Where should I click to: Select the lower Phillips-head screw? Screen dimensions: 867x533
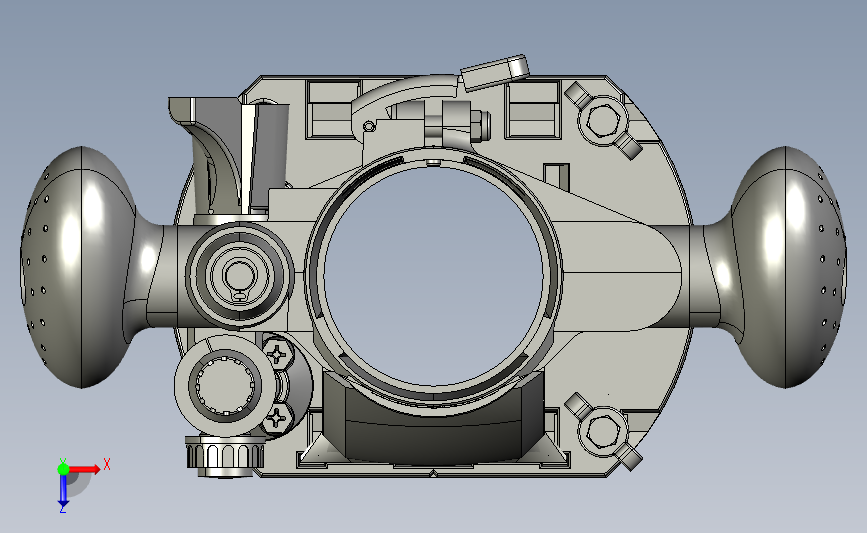(278, 417)
